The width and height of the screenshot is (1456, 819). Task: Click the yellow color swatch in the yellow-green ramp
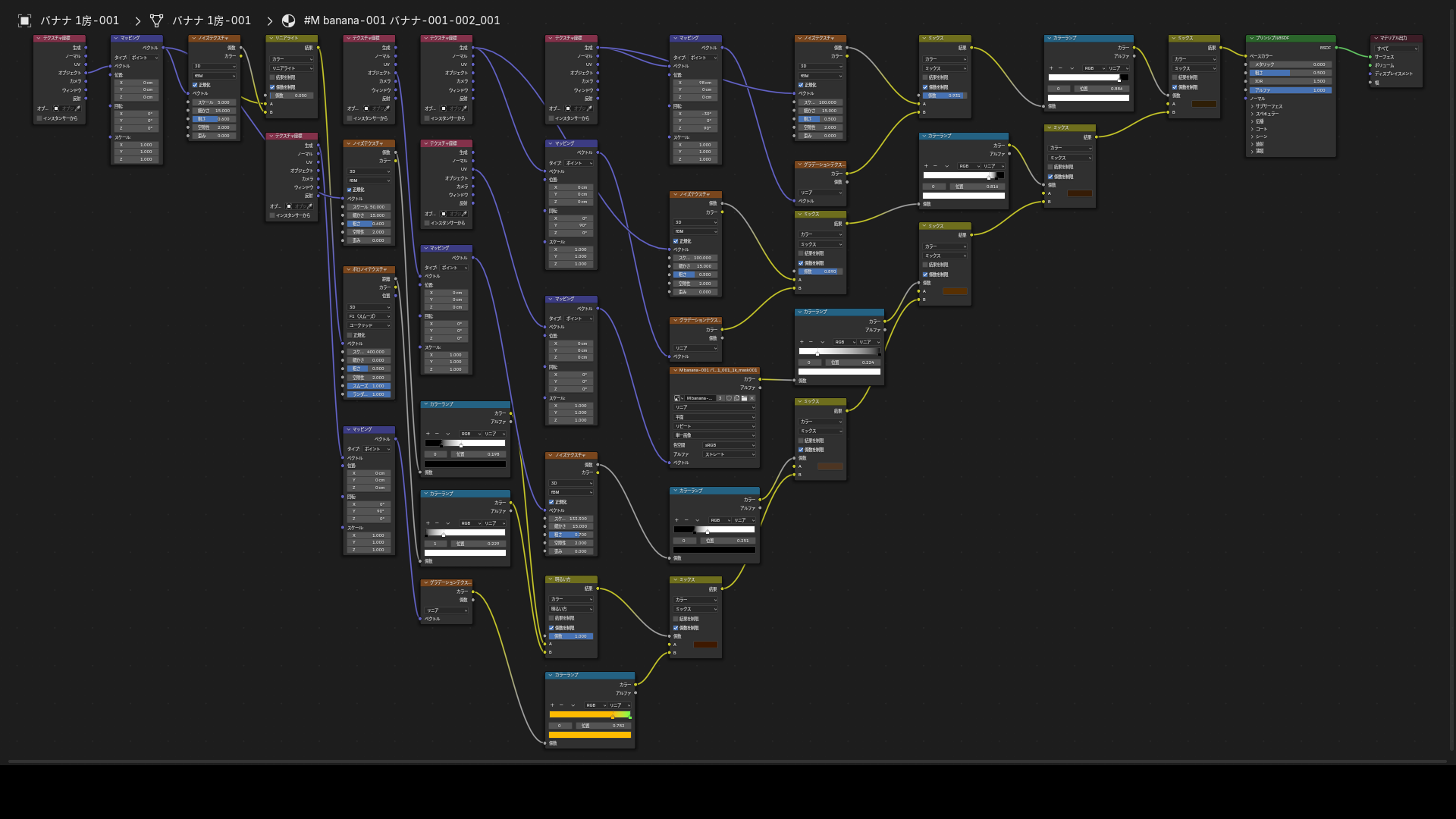(x=590, y=735)
